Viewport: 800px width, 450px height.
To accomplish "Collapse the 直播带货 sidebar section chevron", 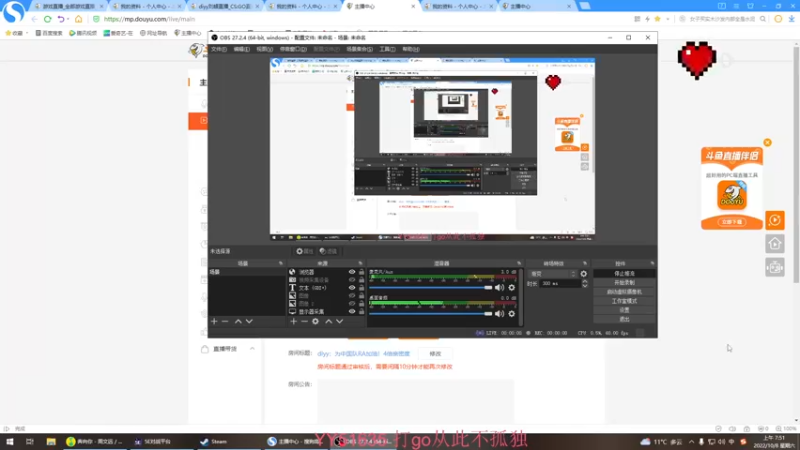I will [252, 349].
